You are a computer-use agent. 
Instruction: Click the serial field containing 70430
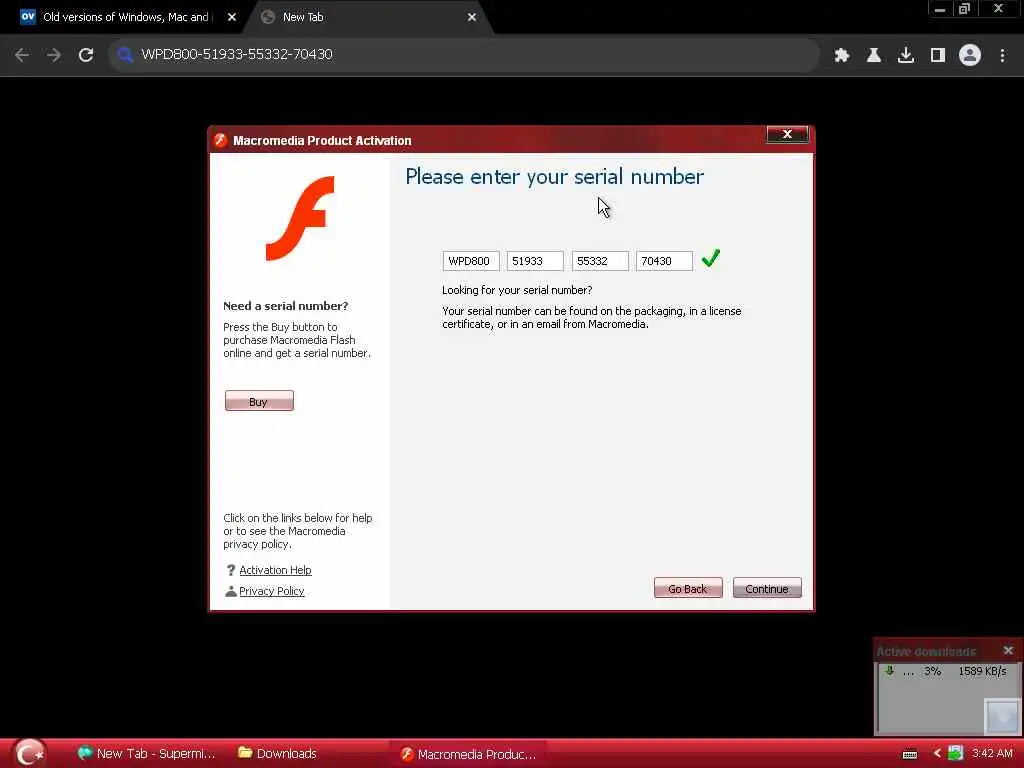[664, 261]
